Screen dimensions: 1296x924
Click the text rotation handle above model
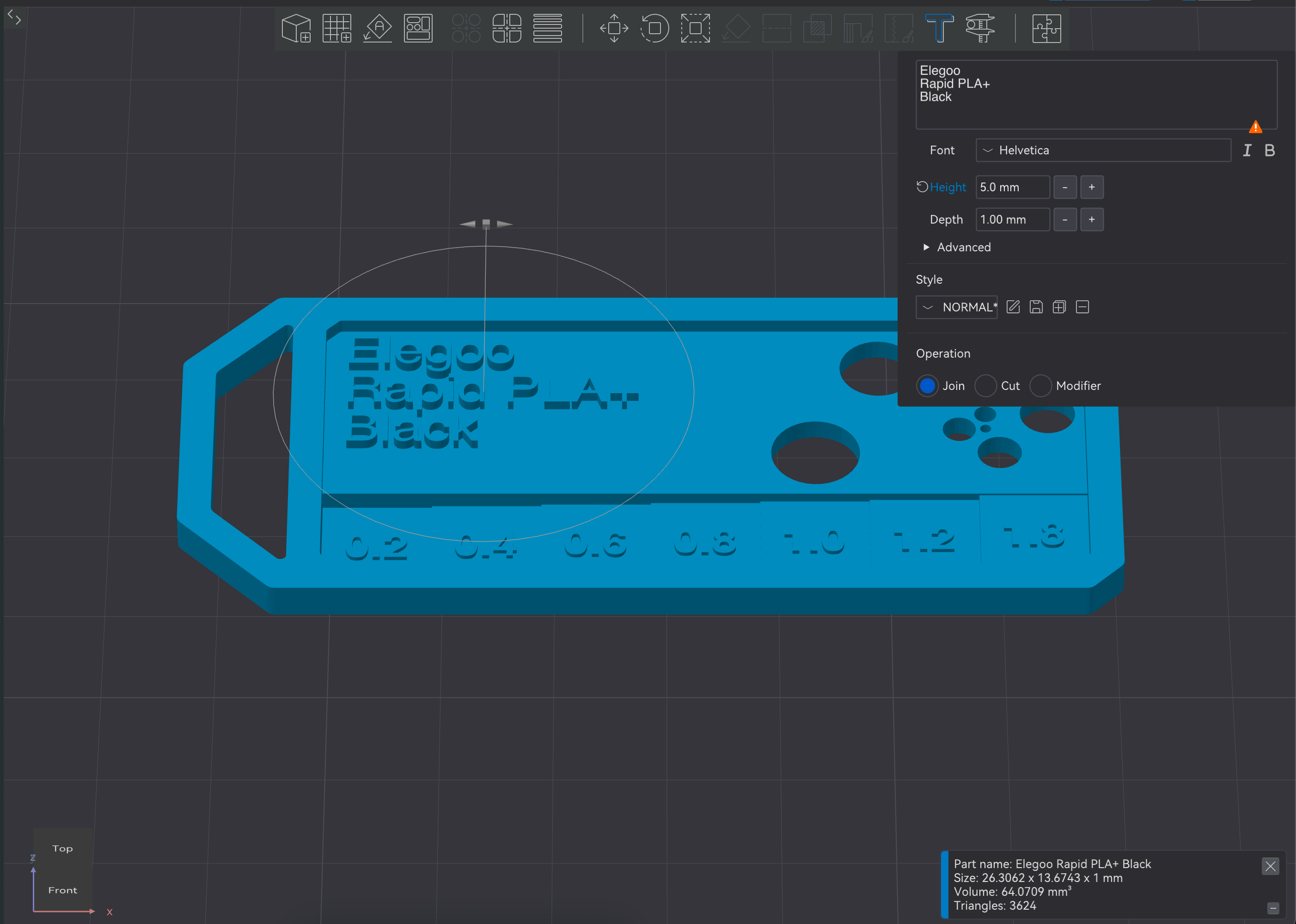point(486,224)
